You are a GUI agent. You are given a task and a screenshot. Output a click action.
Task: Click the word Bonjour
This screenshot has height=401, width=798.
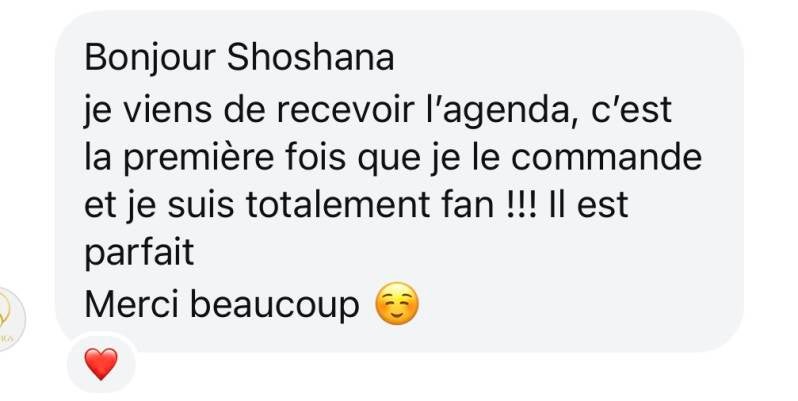[150, 60]
